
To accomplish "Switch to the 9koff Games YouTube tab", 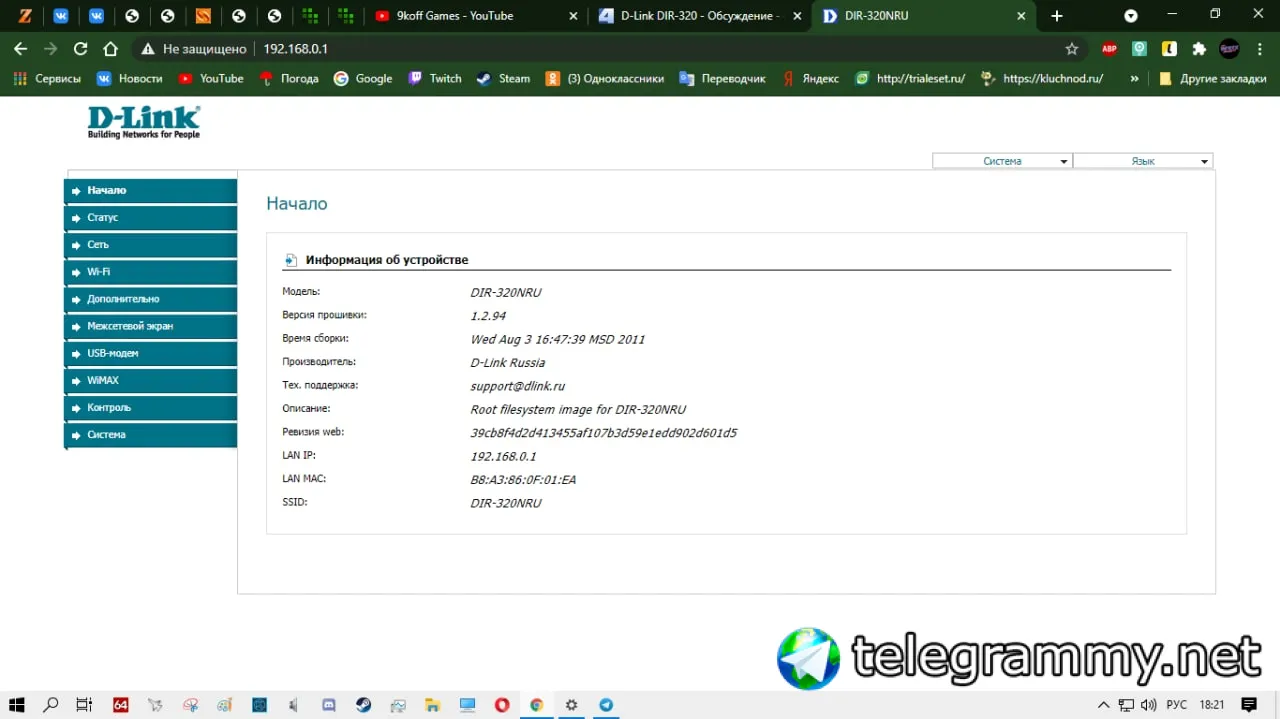I will 476,16.
